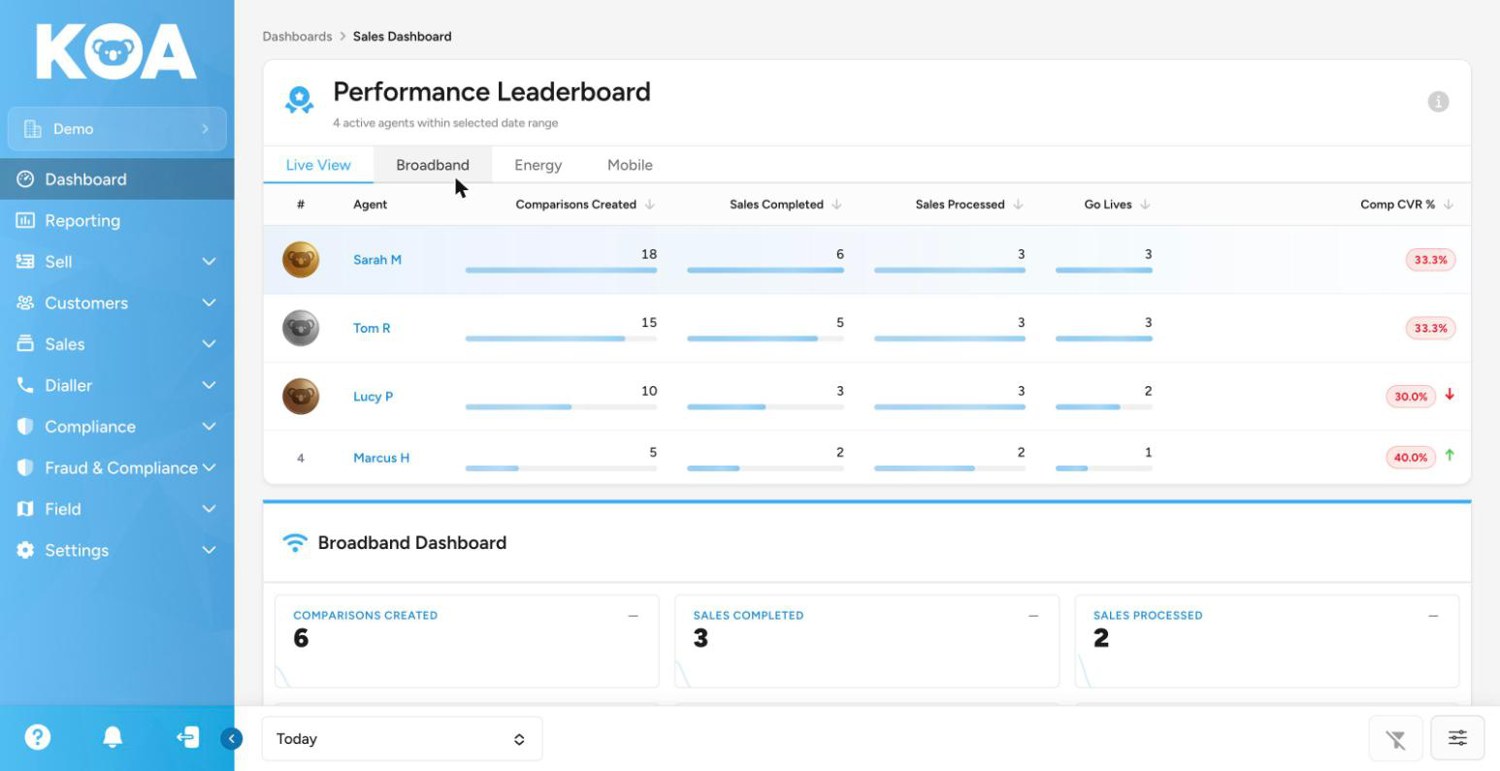Click Tom R's 33.3% CVR badge
Viewport: 1500px width, 771px height.
click(1430, 328)
